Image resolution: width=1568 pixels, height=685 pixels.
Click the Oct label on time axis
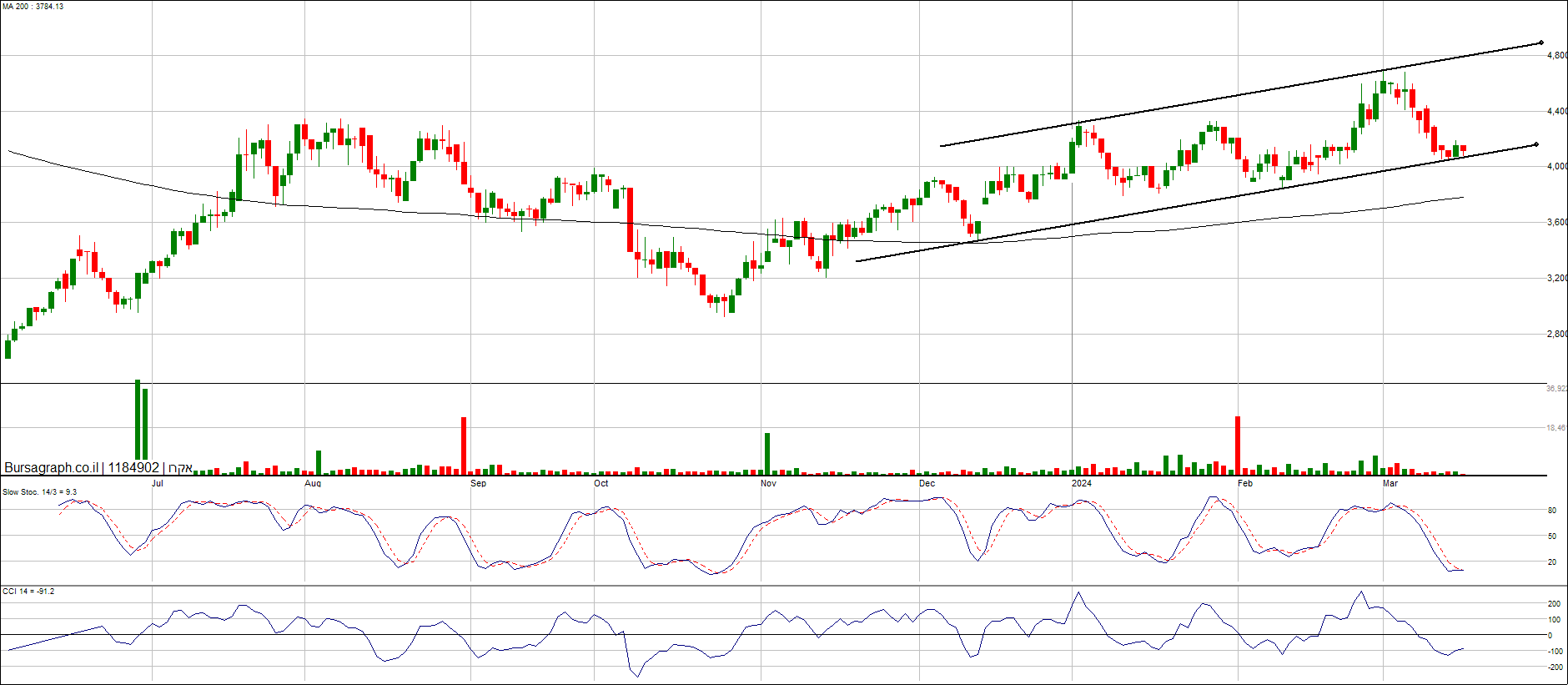coord(601,483)
